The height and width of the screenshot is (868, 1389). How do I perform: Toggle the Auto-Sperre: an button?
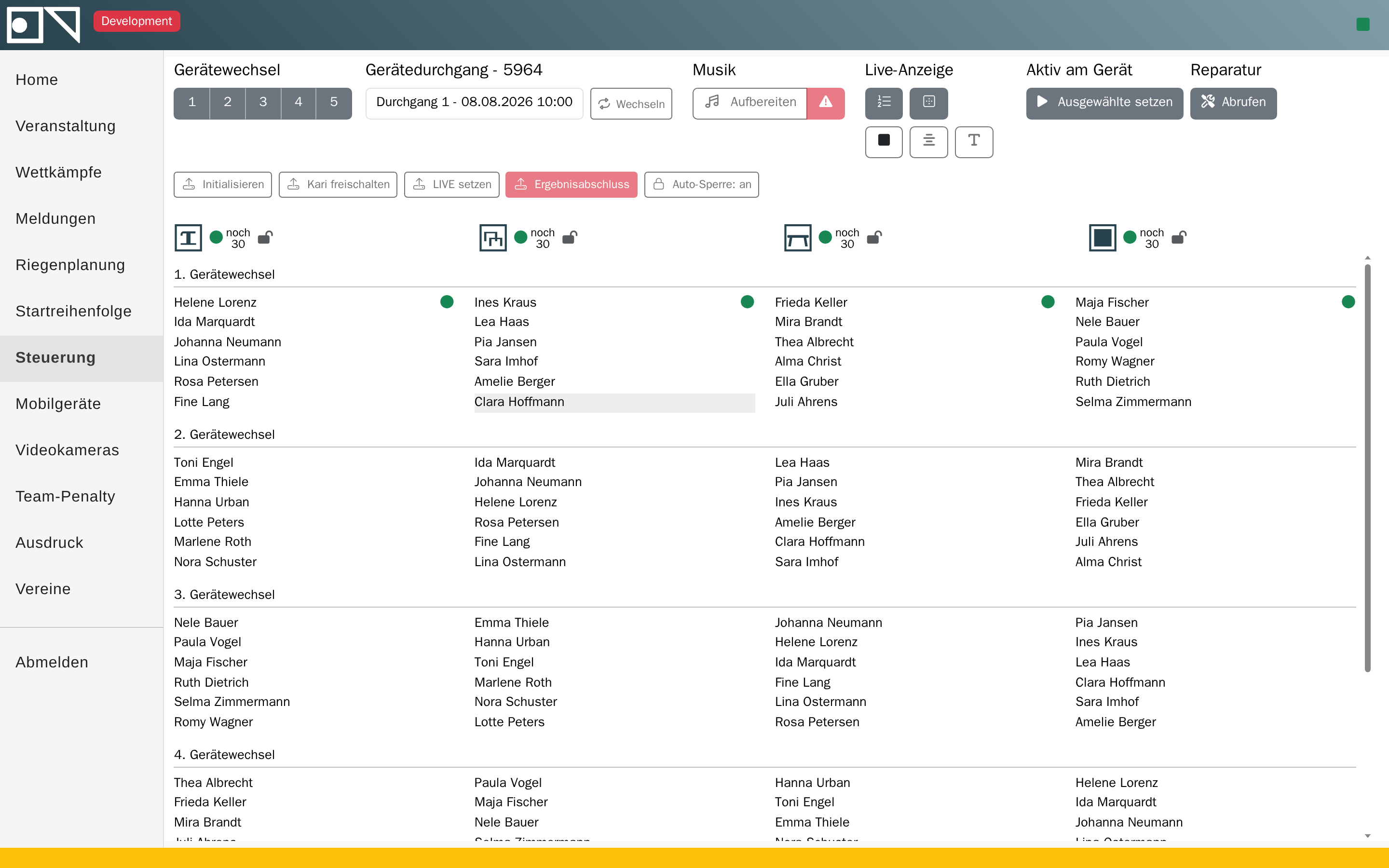pos(701,184)
